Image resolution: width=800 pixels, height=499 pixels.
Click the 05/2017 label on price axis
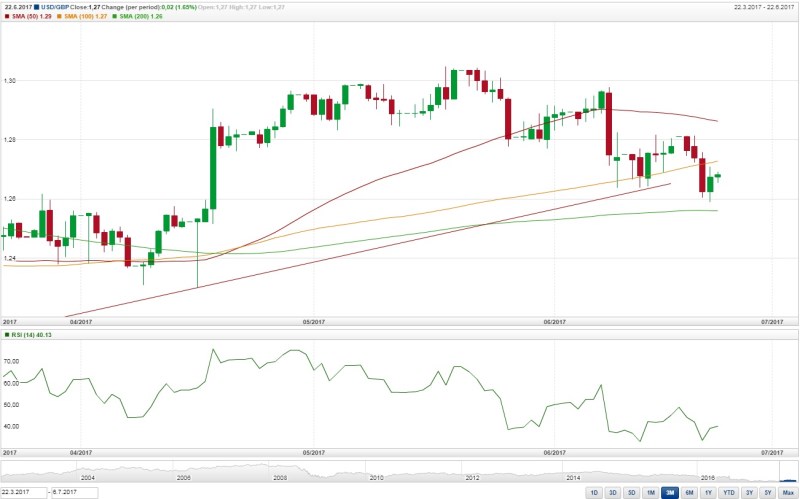(x=314, y=322)
